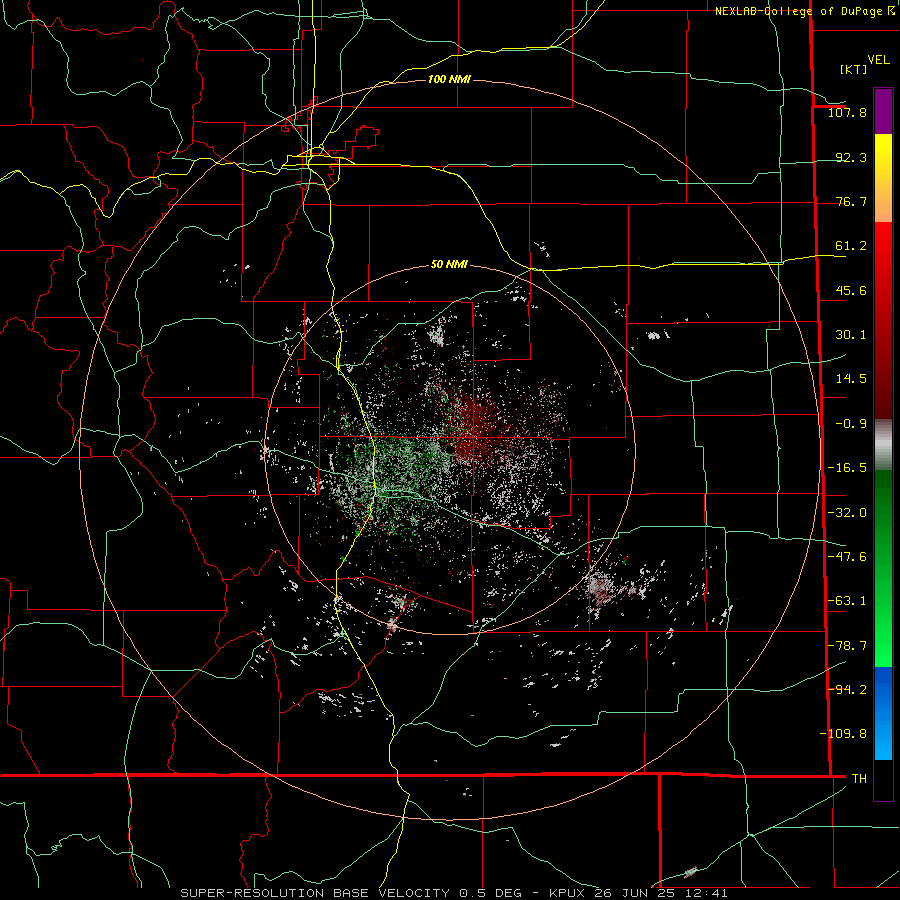The width and height of the screenshot is (900, 900).
Task: Click the Super-Resolution Base Velocity caption text
Action: 454,893
